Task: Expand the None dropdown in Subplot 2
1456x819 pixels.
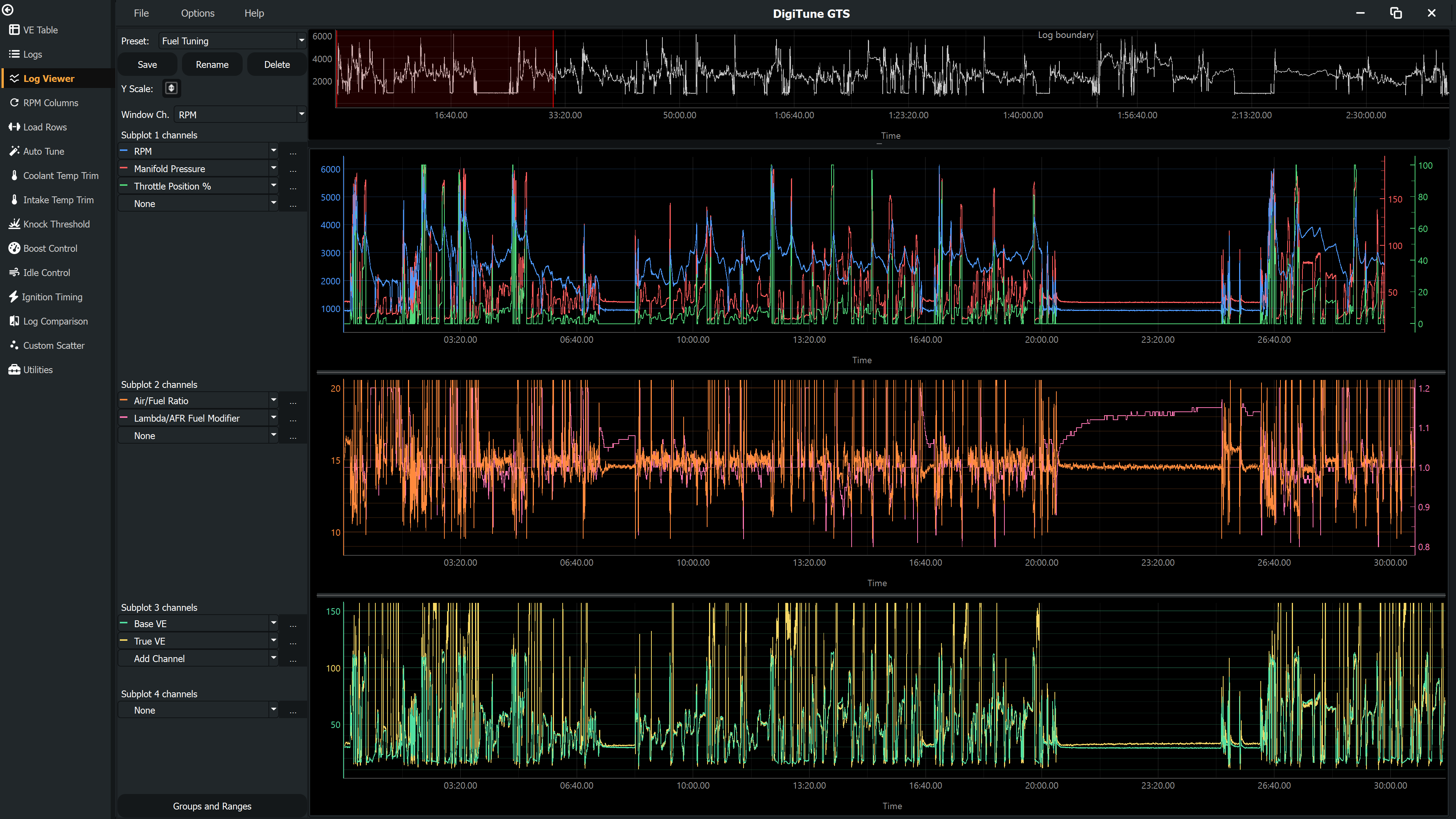Action: coord(273,435)
